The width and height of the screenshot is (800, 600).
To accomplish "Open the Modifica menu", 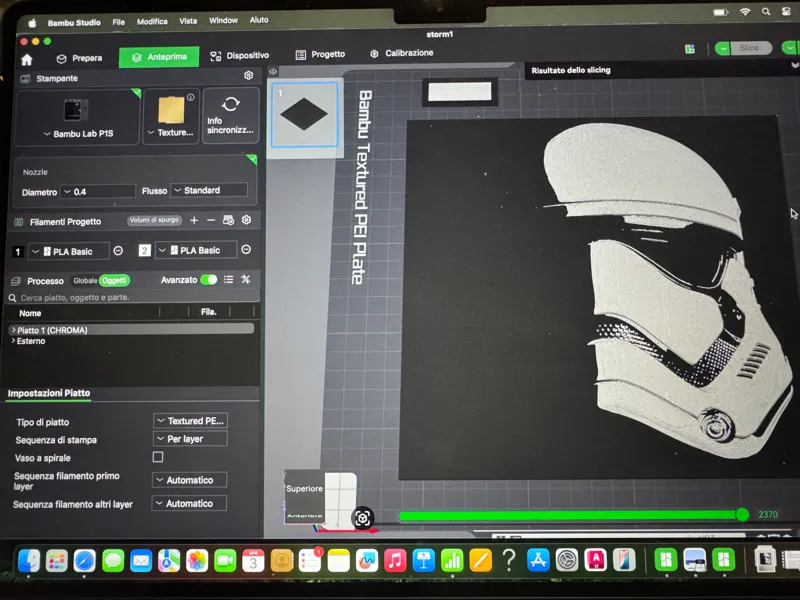I will [x=152, y=21].
